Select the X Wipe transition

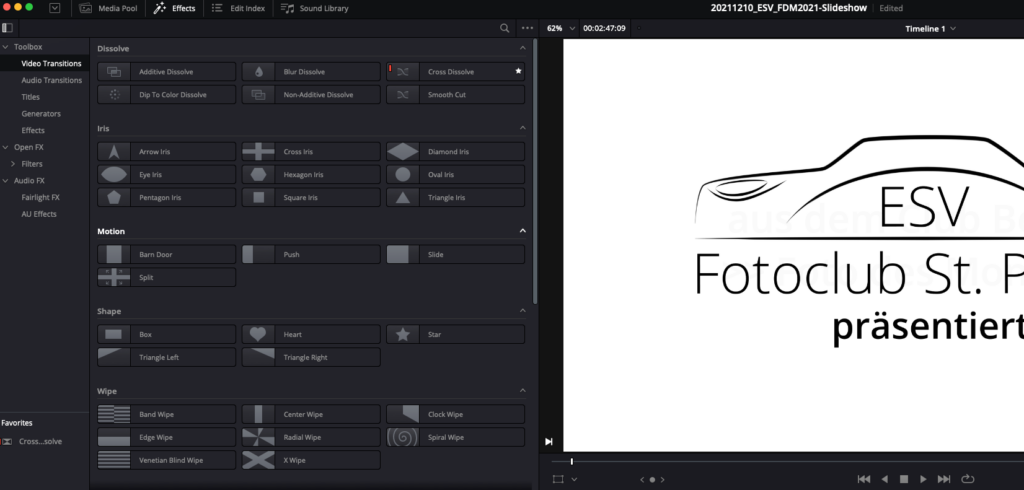(x=311, y=460)
